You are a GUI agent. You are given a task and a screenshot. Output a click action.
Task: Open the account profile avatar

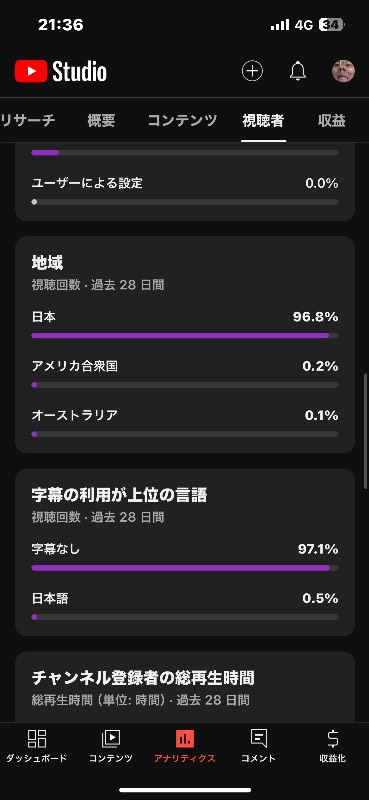343,71
